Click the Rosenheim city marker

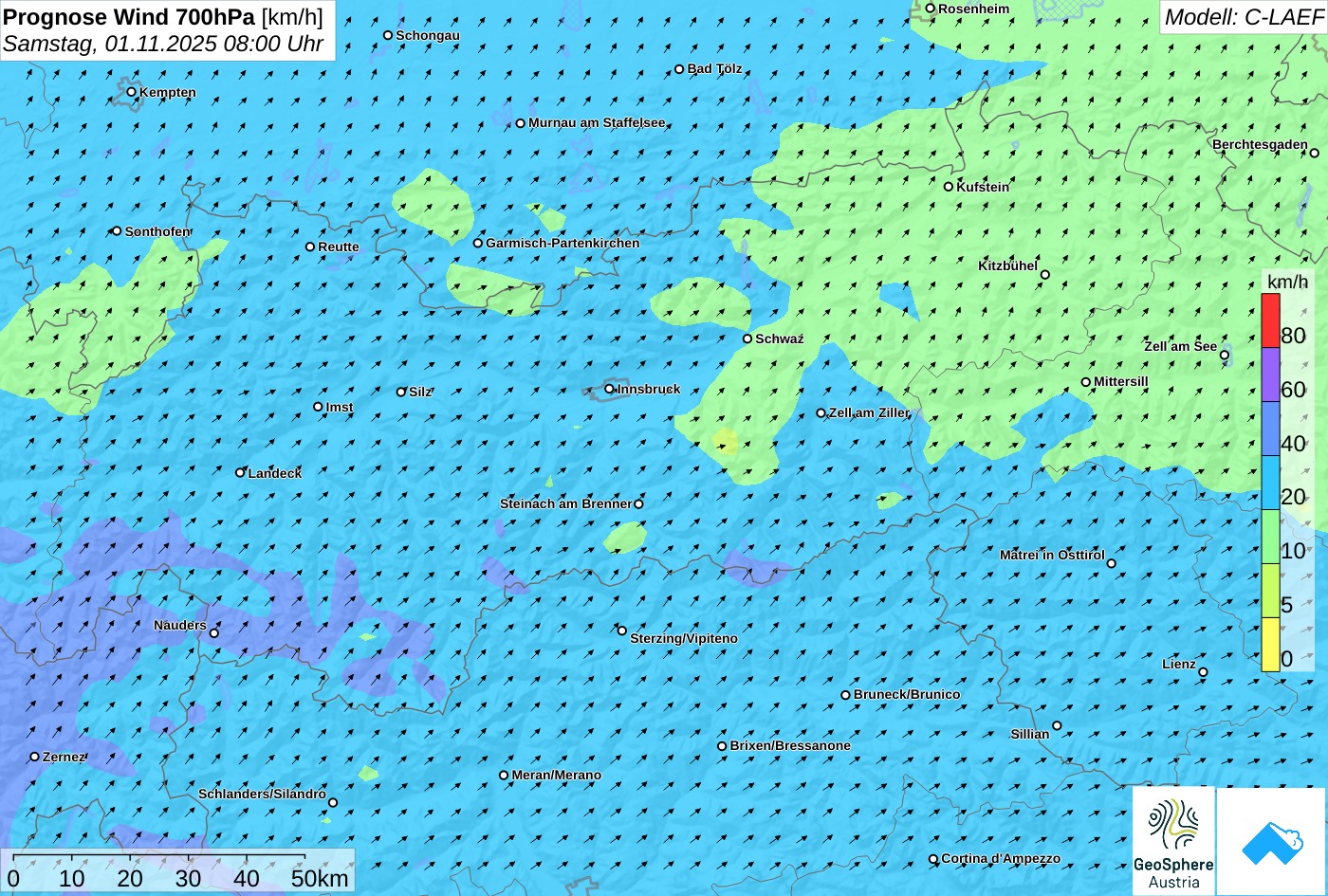[930, 9]
